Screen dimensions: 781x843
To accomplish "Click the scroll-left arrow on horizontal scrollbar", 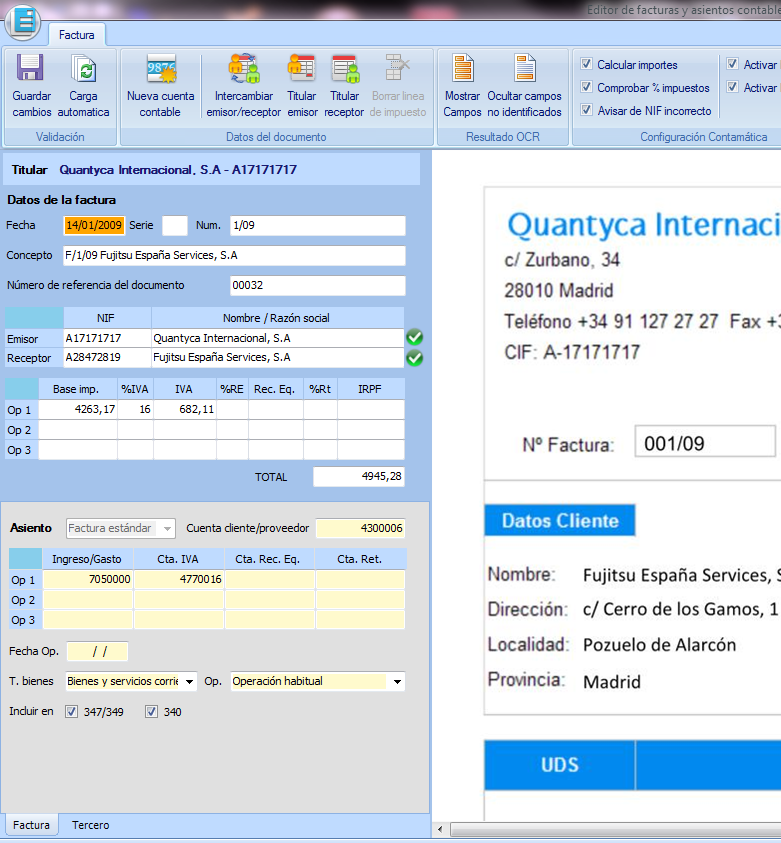I will (x=440, y=830).
